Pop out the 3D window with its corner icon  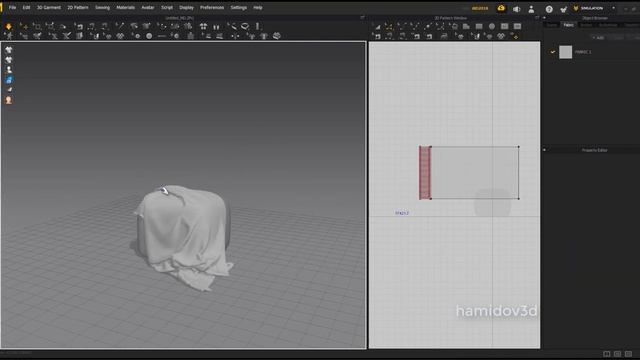coord(362,18)
